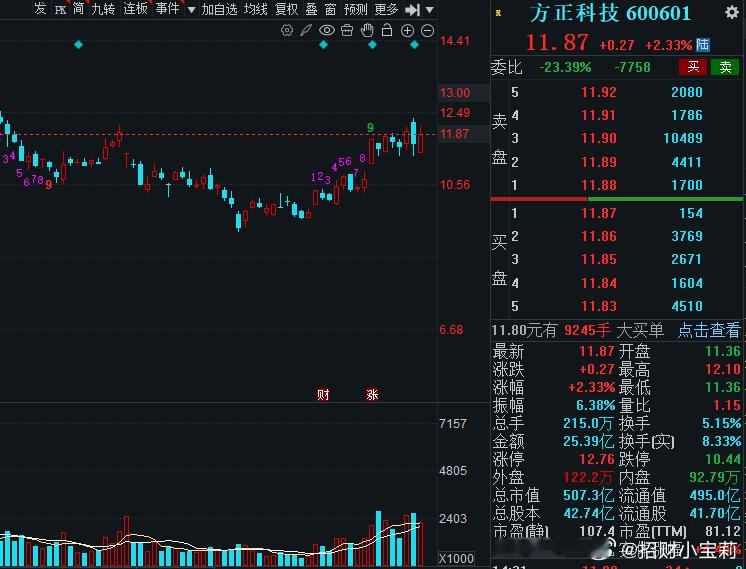Open the 财 event marker on chart

[324, 394]
